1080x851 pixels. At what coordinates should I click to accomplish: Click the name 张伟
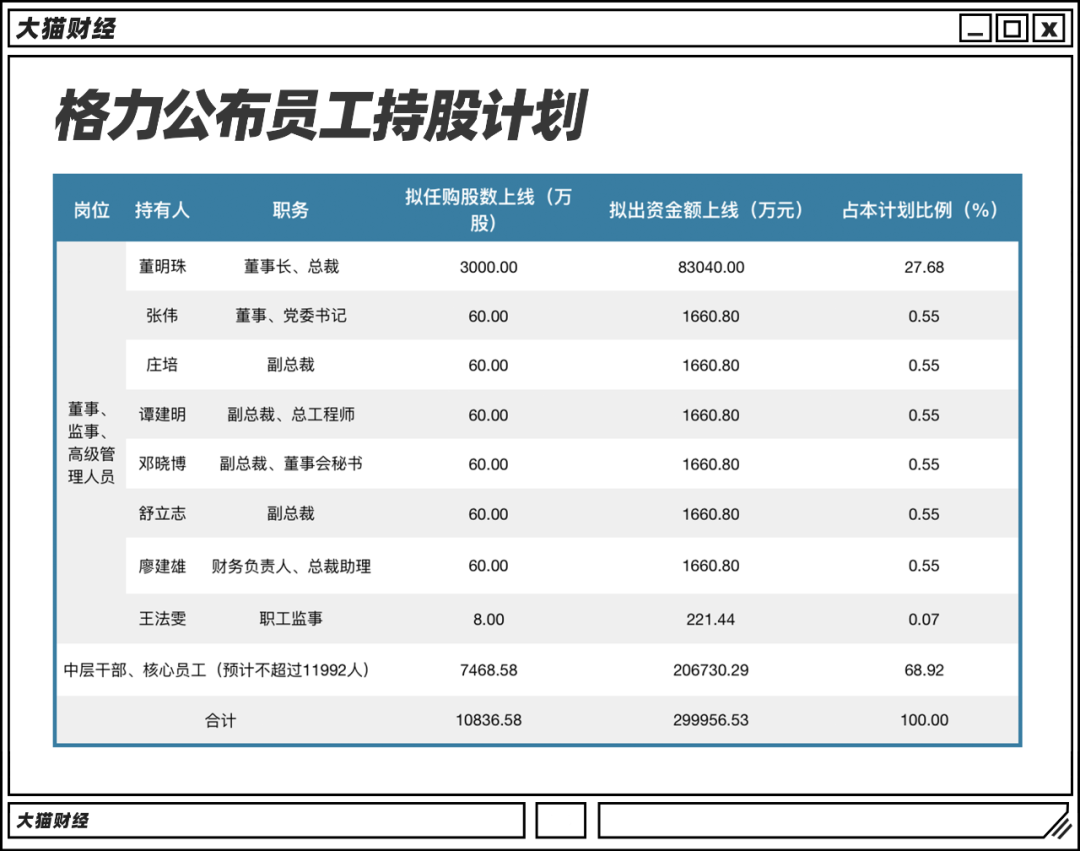(x=162, y=315)
